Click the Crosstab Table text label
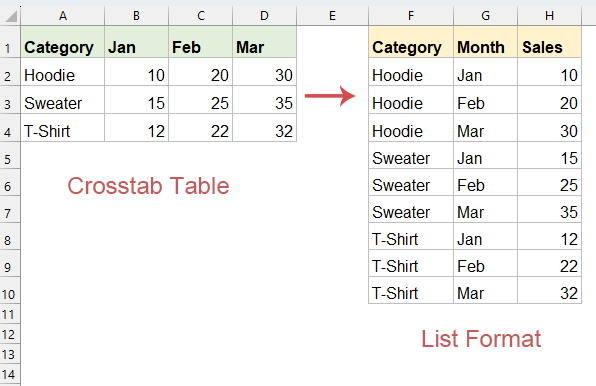This screenshot has height=386, width=596. [x=148, y=186]
